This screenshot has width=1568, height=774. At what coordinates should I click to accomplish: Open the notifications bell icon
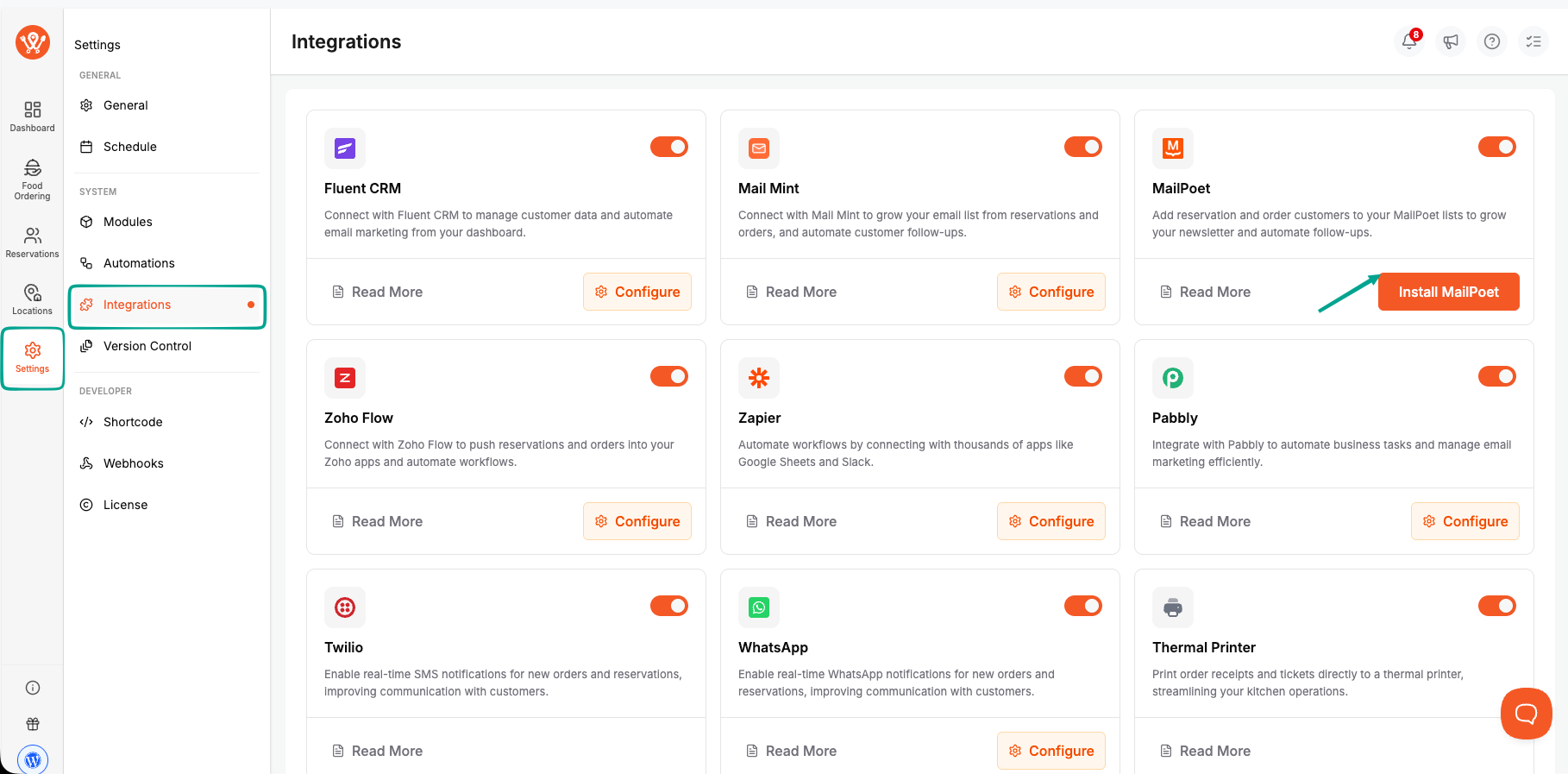(x=1409, y=41)
